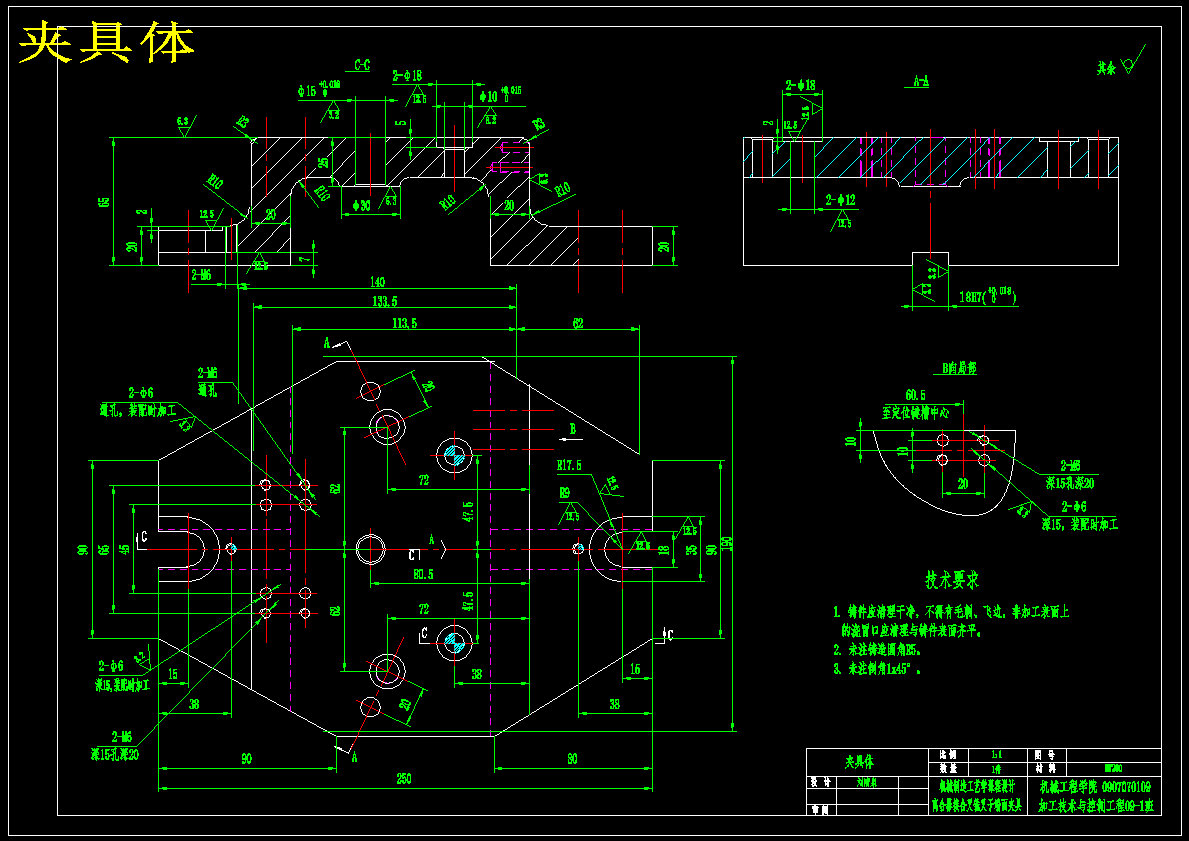Click the 其余 surface finish note
Screen dimensions: 1189x841
(1106, 68)
